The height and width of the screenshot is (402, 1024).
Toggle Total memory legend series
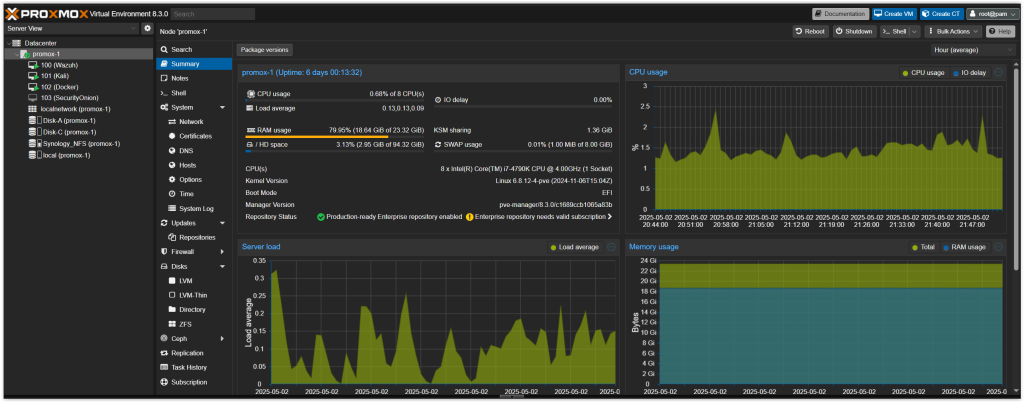[924, 247]
